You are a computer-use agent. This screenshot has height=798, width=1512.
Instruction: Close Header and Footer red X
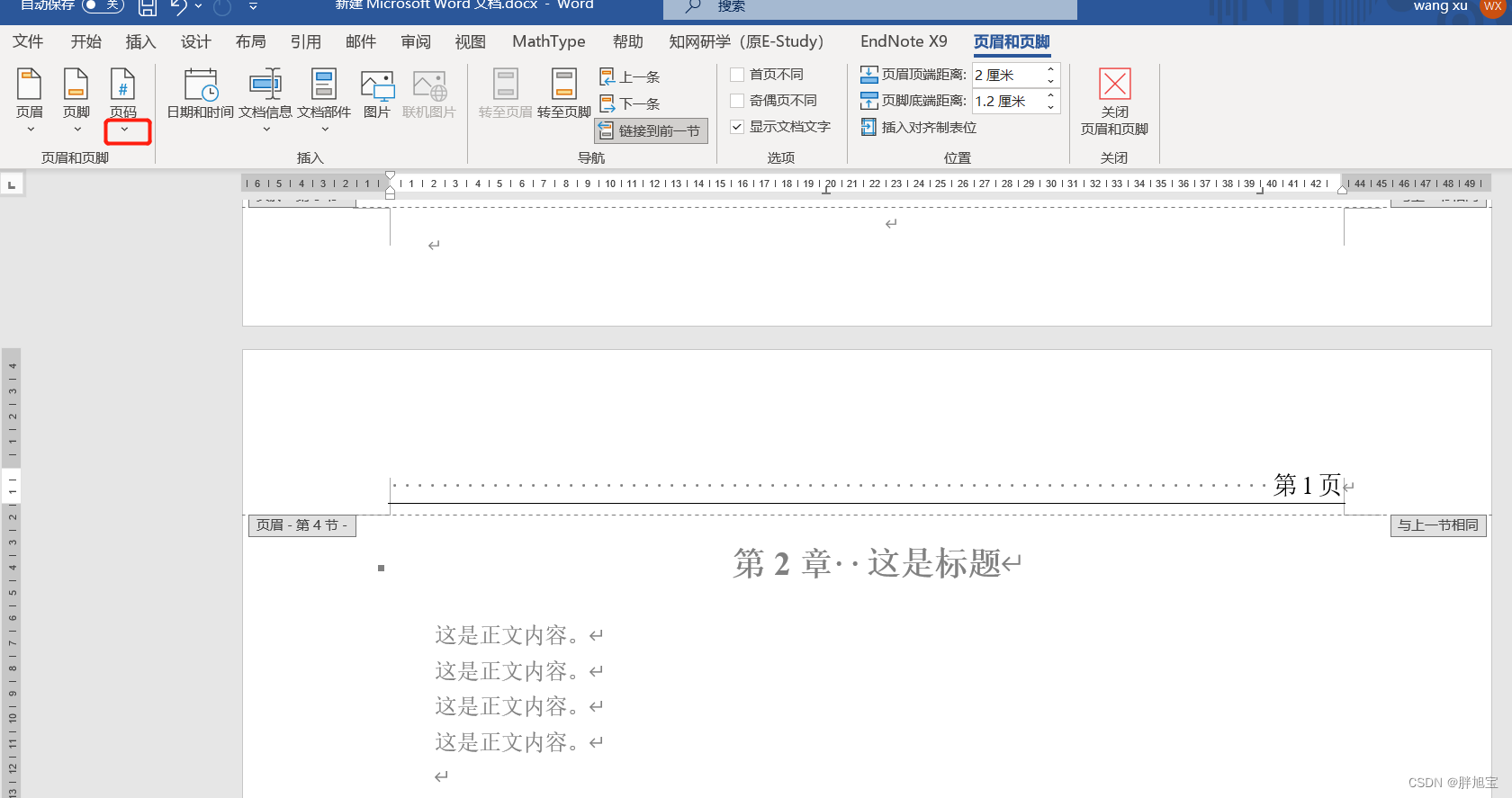pos(1114,84)
